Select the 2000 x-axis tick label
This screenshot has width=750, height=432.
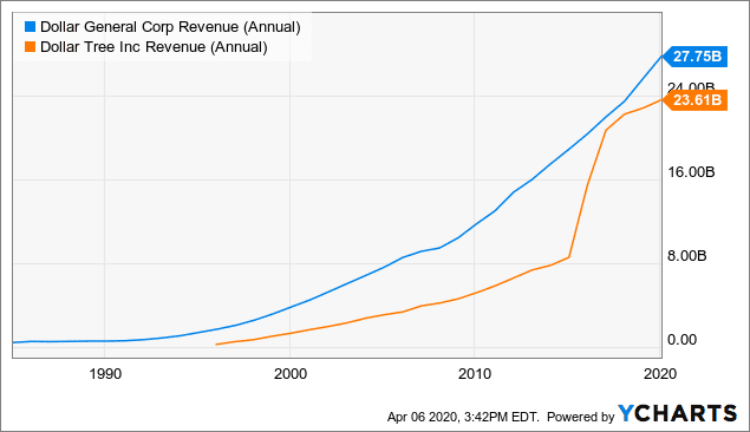[x=289, y=374]
